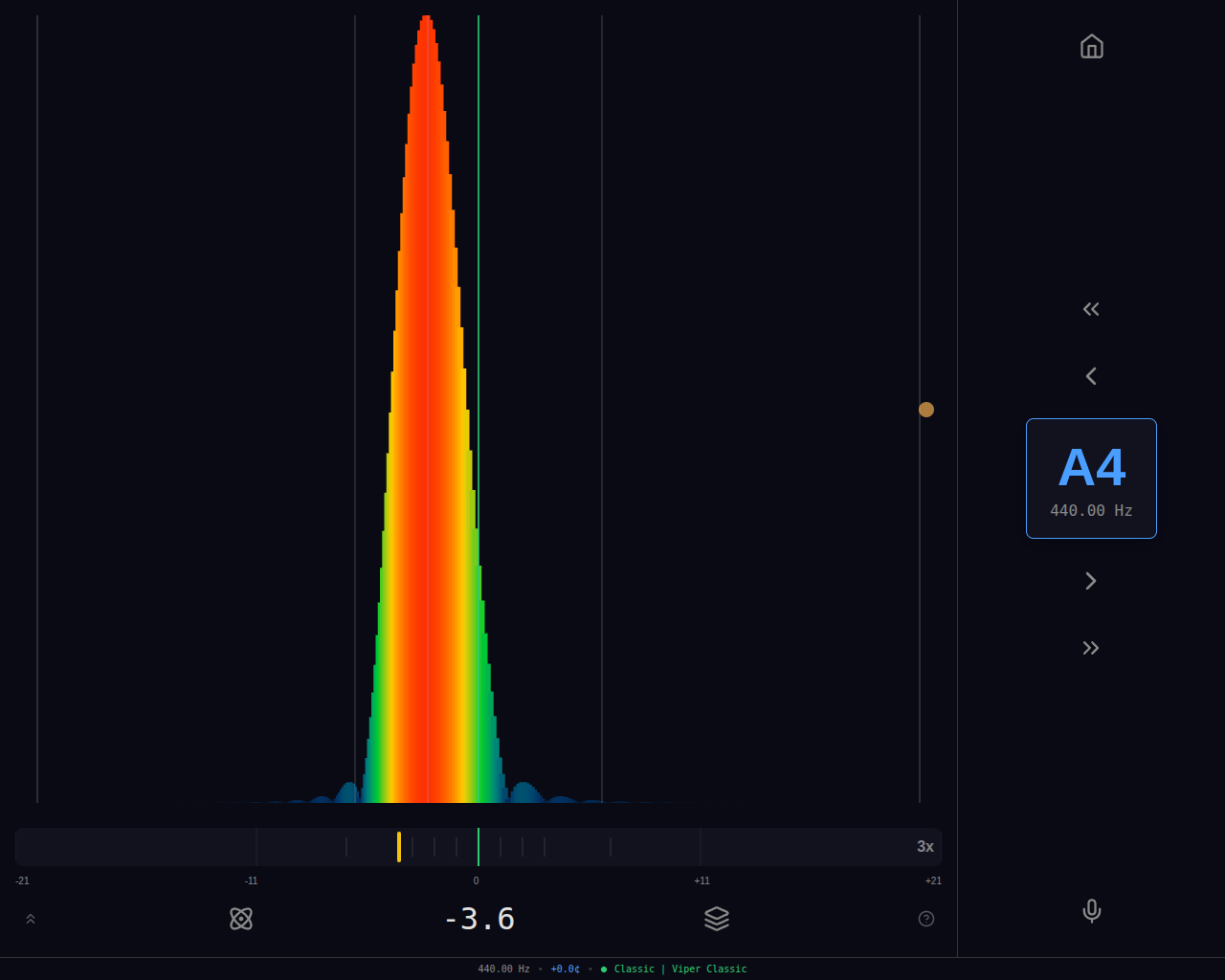Click the yellow marker on the cents meter
Screen dimensions: 1225x980
[398, 846]
